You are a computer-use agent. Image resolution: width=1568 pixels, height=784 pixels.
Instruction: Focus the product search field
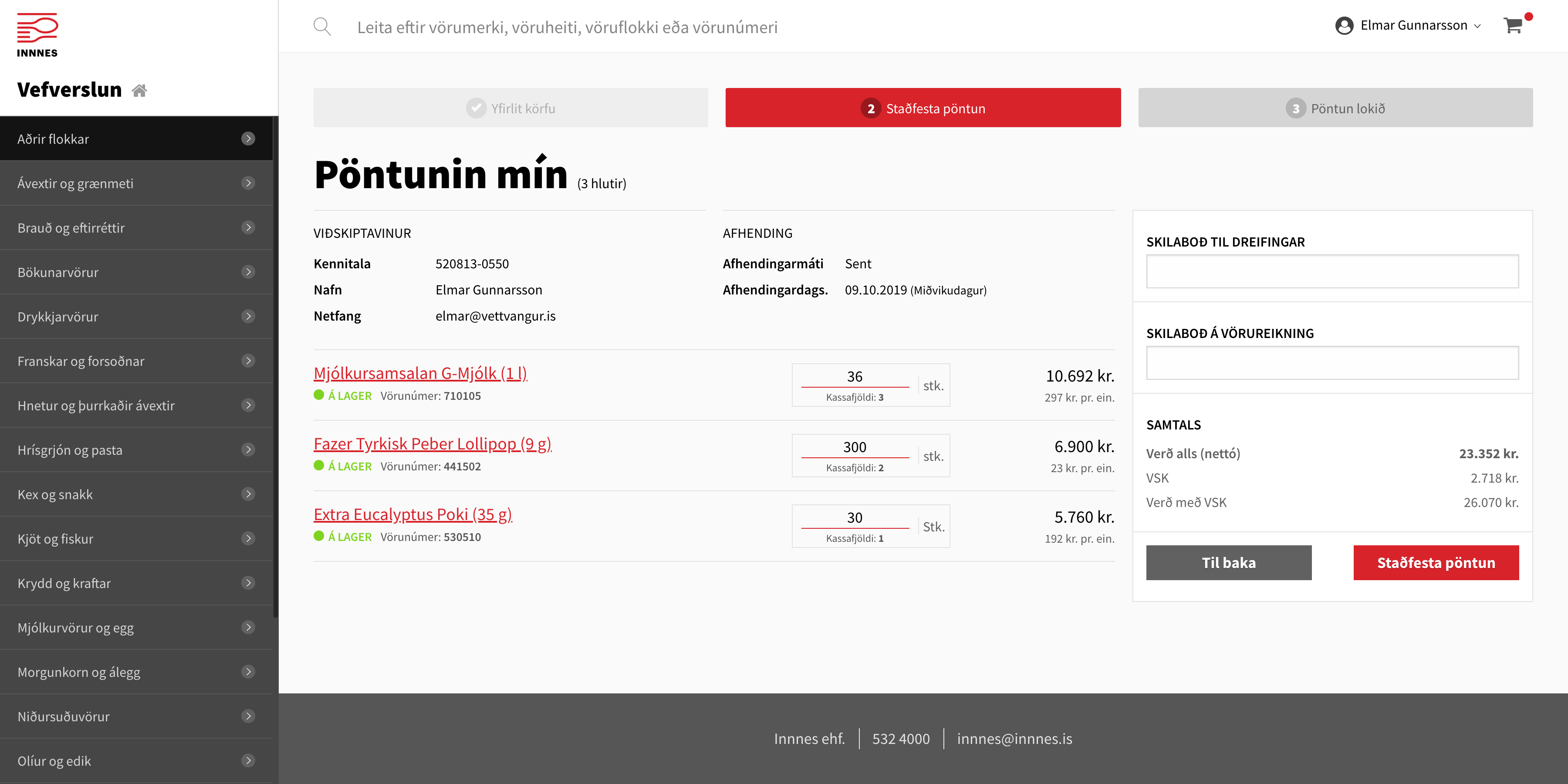[567, 27]
